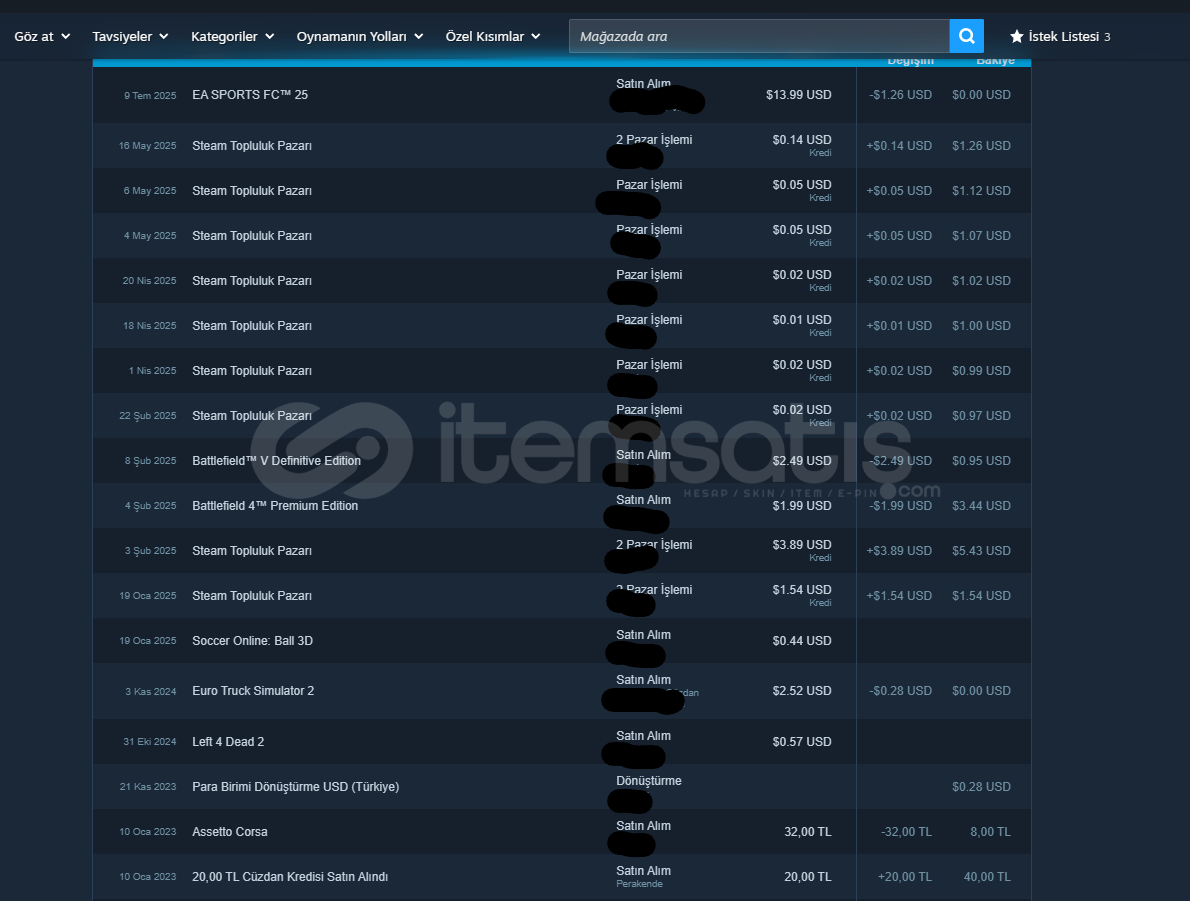This screenshot has height=901, width=1190.
Task: Click the $0.44 USD total
Action: (x=801, y=641)
